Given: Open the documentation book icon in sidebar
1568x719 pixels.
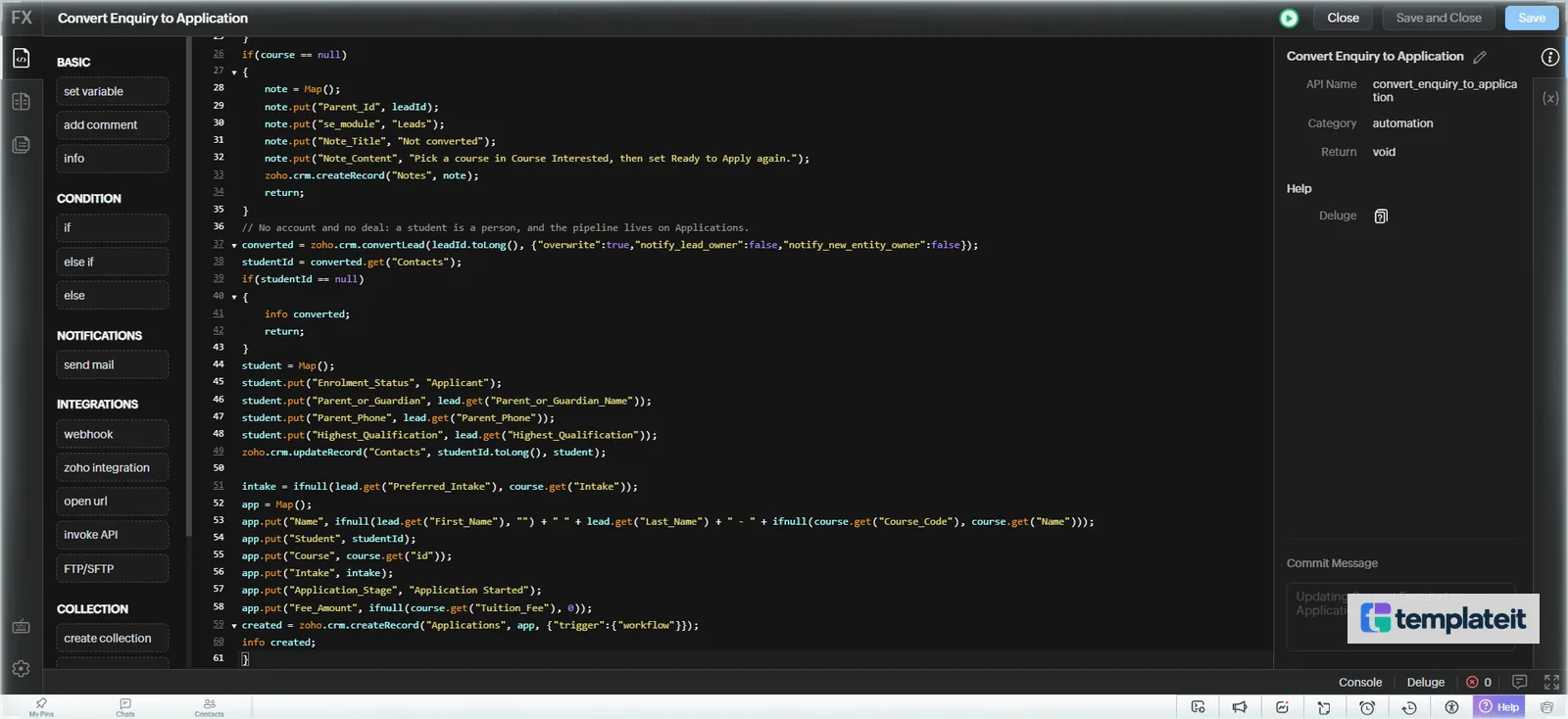Looking at the screenshot, I should 22,102.
